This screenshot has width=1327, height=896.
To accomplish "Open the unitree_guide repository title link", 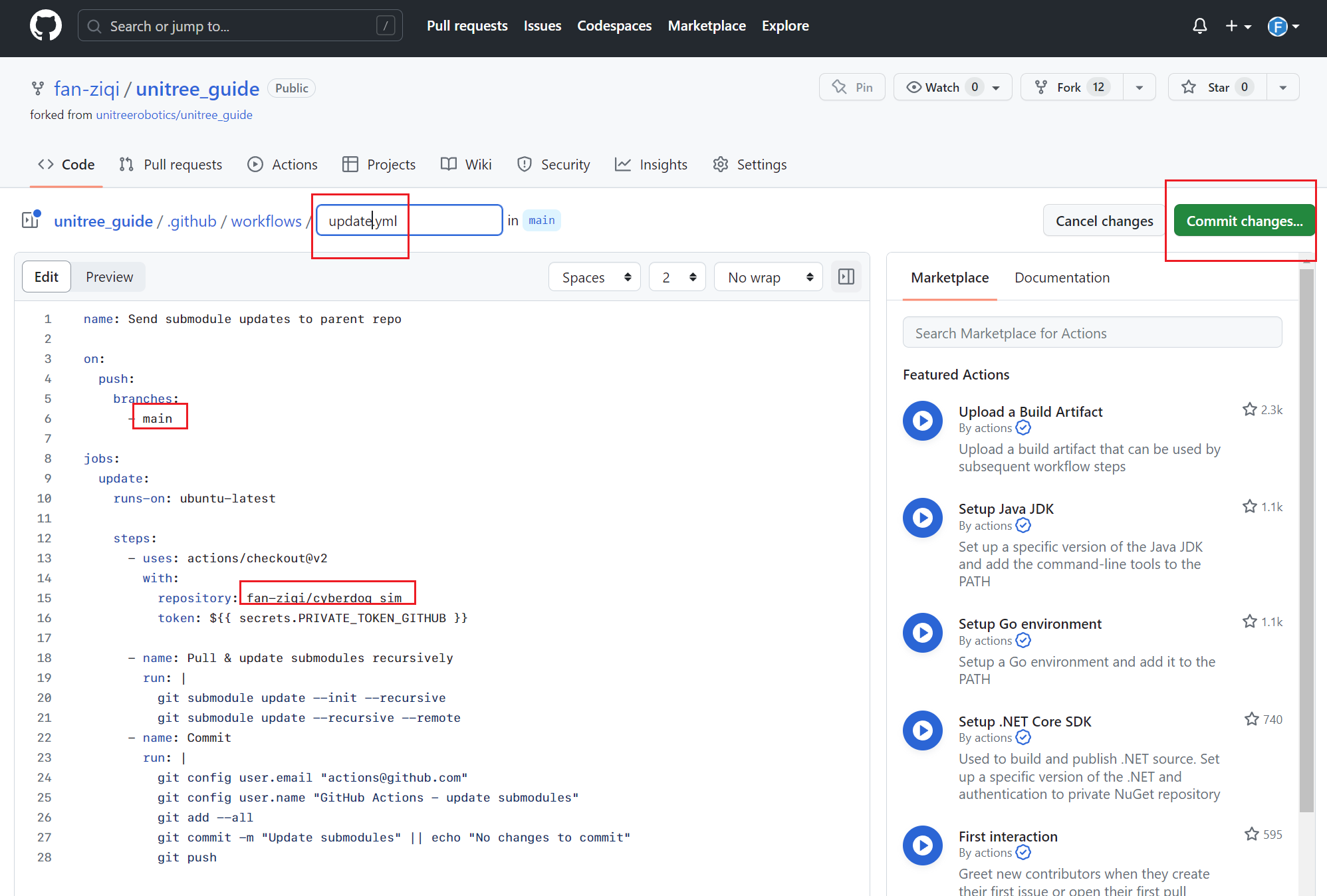I will tap(197, 88).
